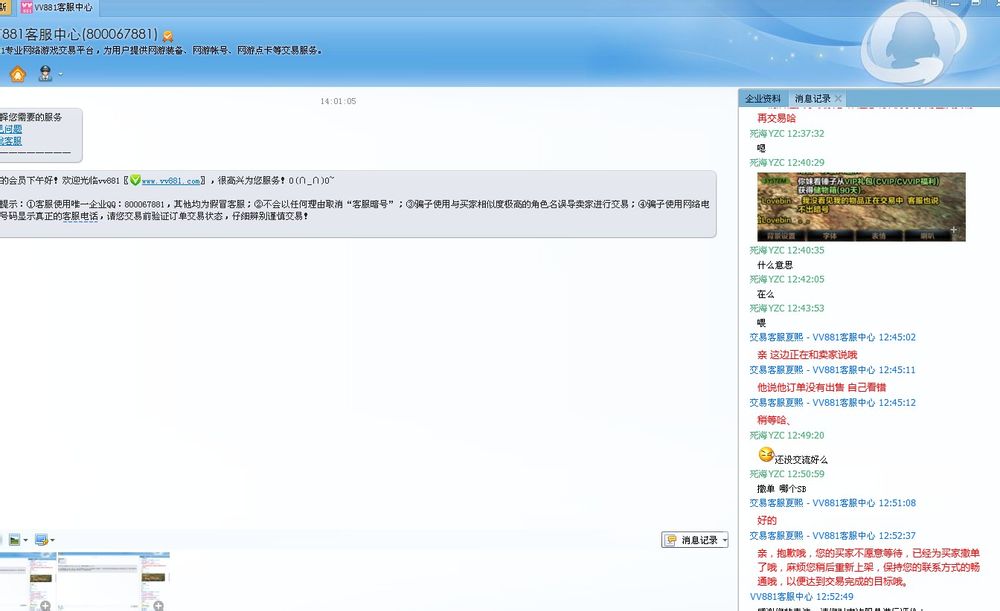Click the message 他说他订单没有出售 自己看错
This screenshot has height=611, width=1000.
click(x=821, y=387)
